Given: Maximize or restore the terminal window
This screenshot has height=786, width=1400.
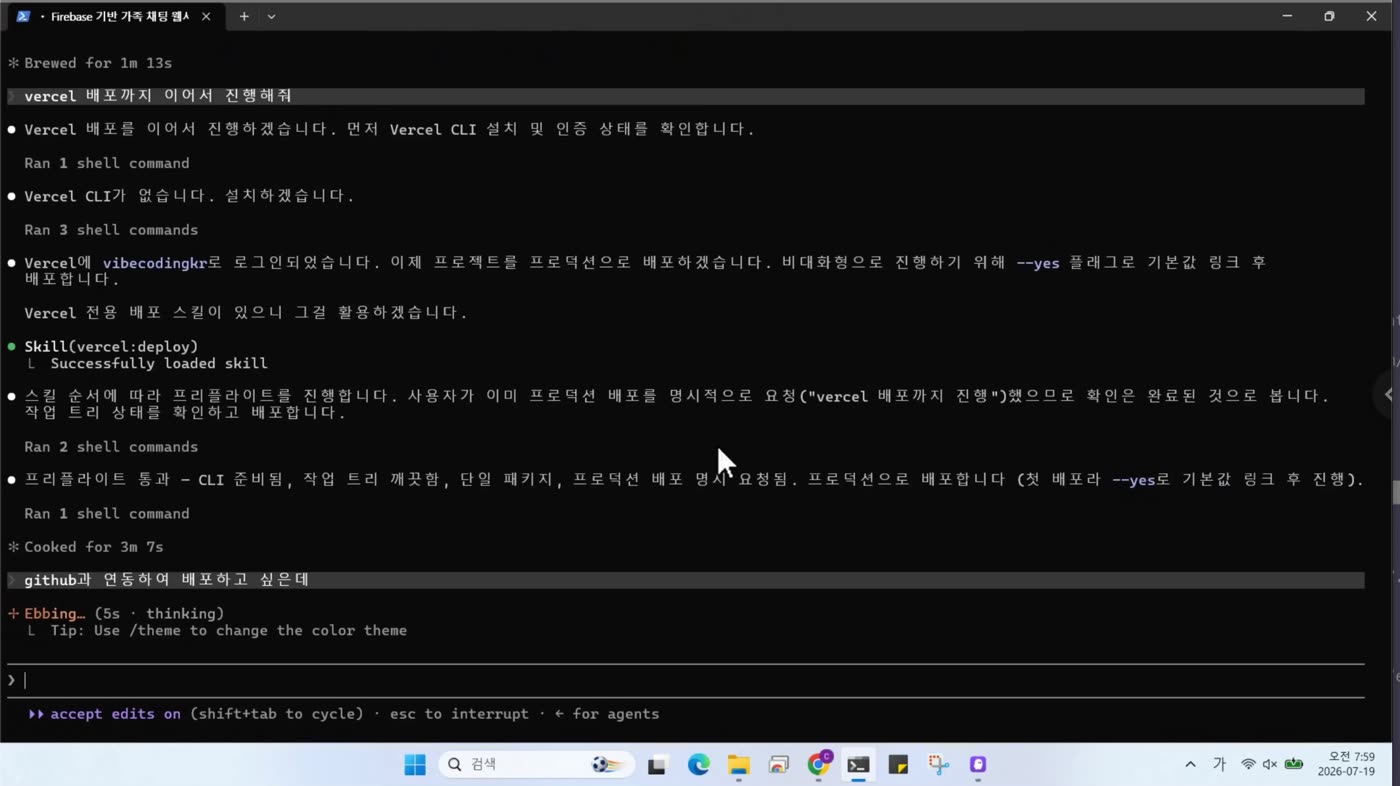Looking at the screenshot, I should pos(1329,16).
